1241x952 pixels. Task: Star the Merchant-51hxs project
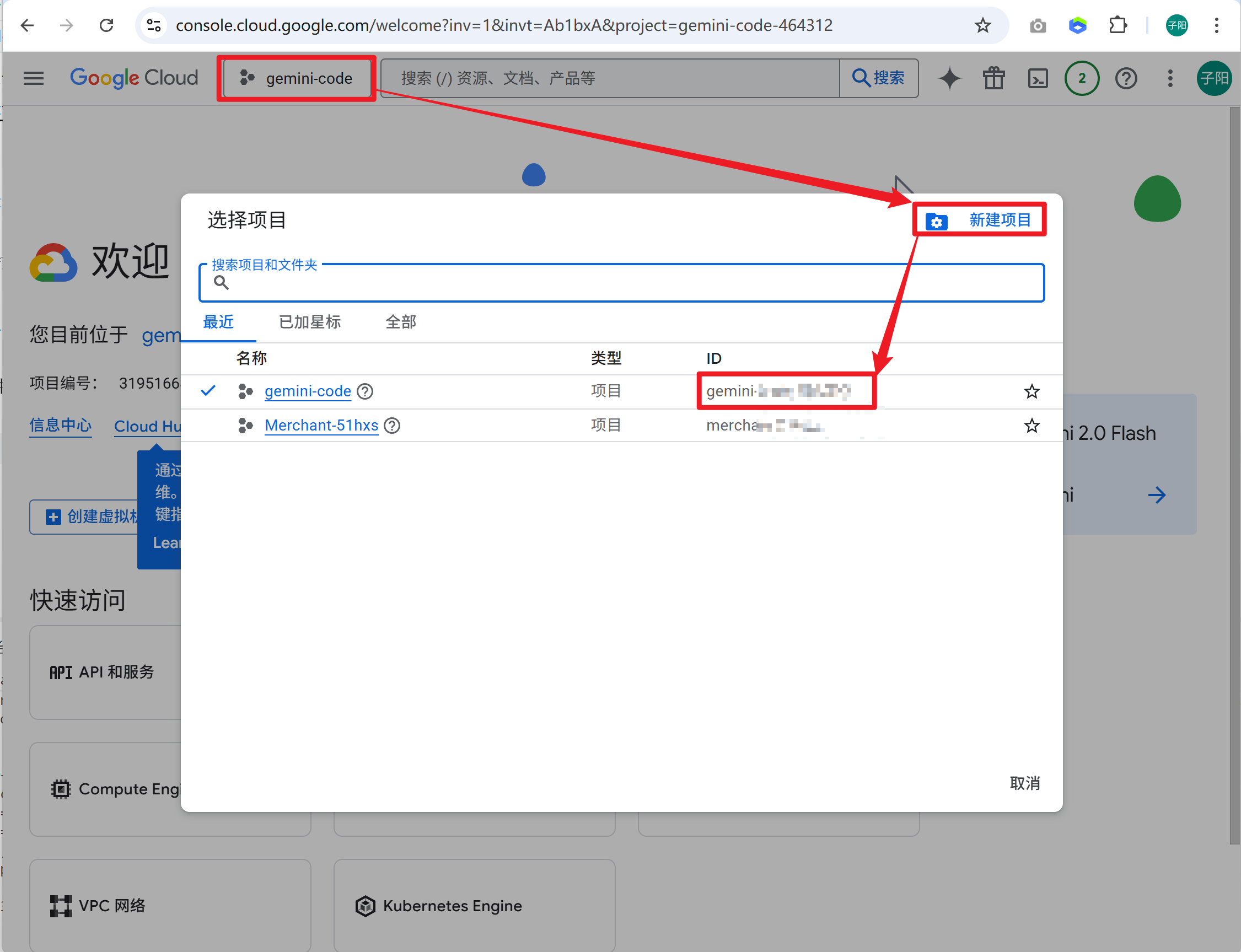pyautogui.click(x=1032, y=426)
